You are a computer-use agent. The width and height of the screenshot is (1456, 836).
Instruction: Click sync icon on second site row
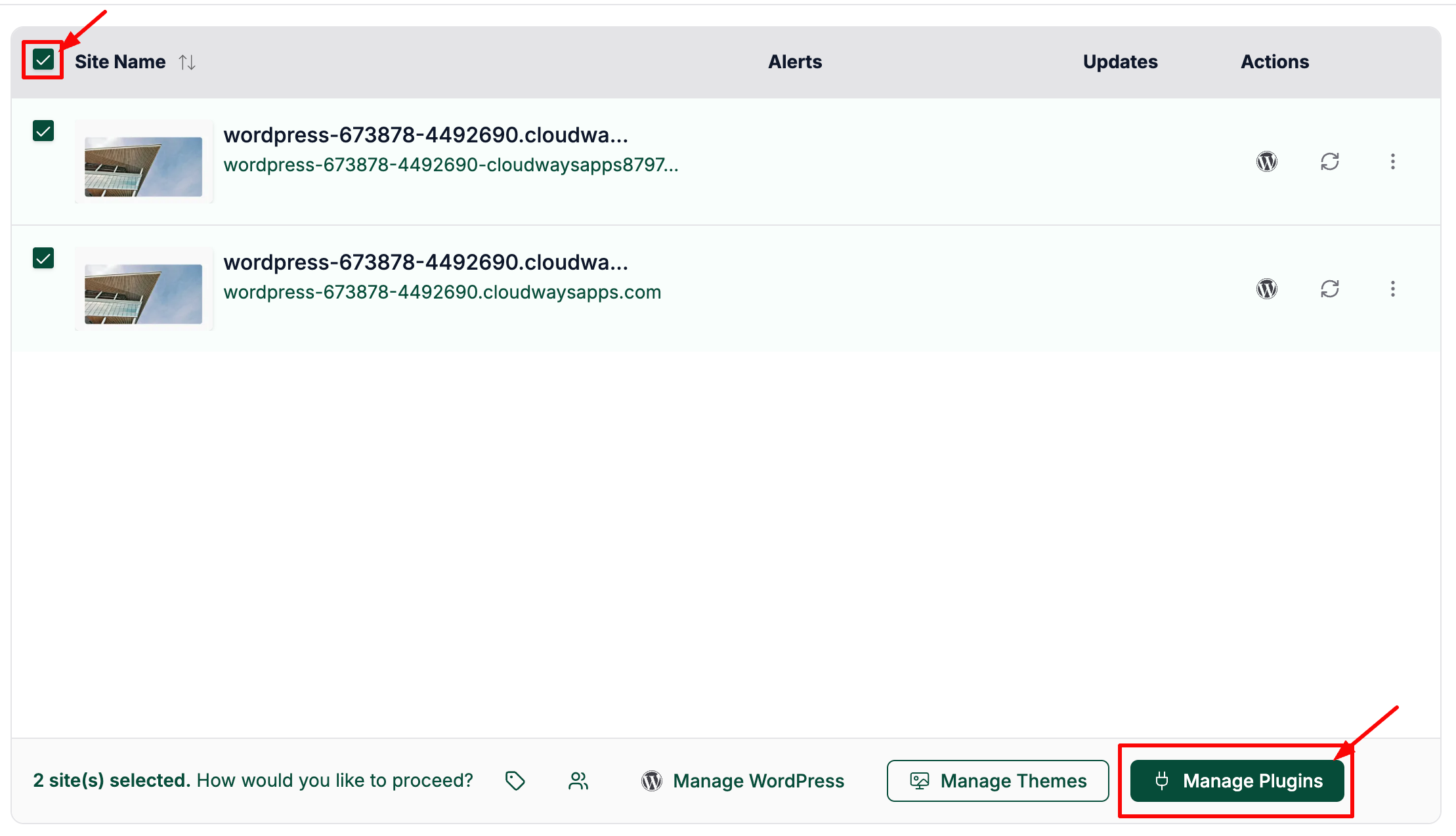point(1330,289)
